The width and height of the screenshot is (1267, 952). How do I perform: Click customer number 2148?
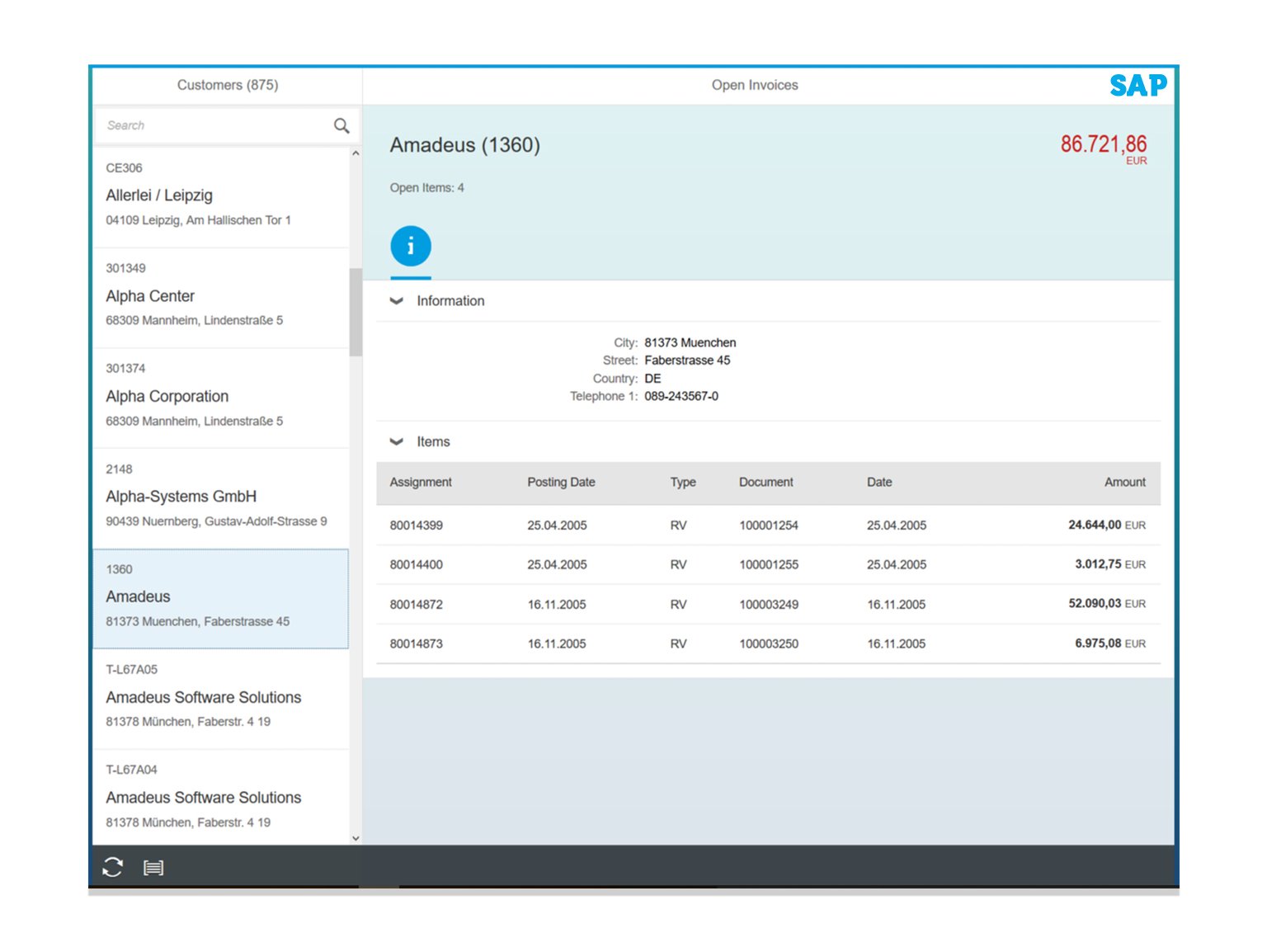pyautogui.click(x=119, y=469)
